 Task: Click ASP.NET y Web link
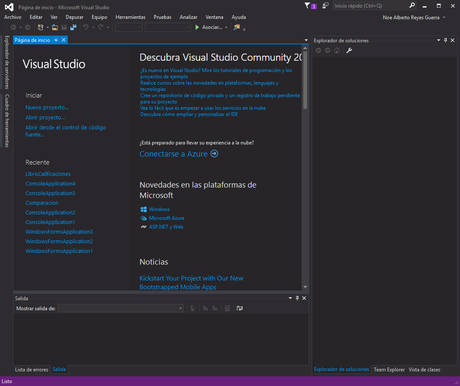(x=166, y=227)
